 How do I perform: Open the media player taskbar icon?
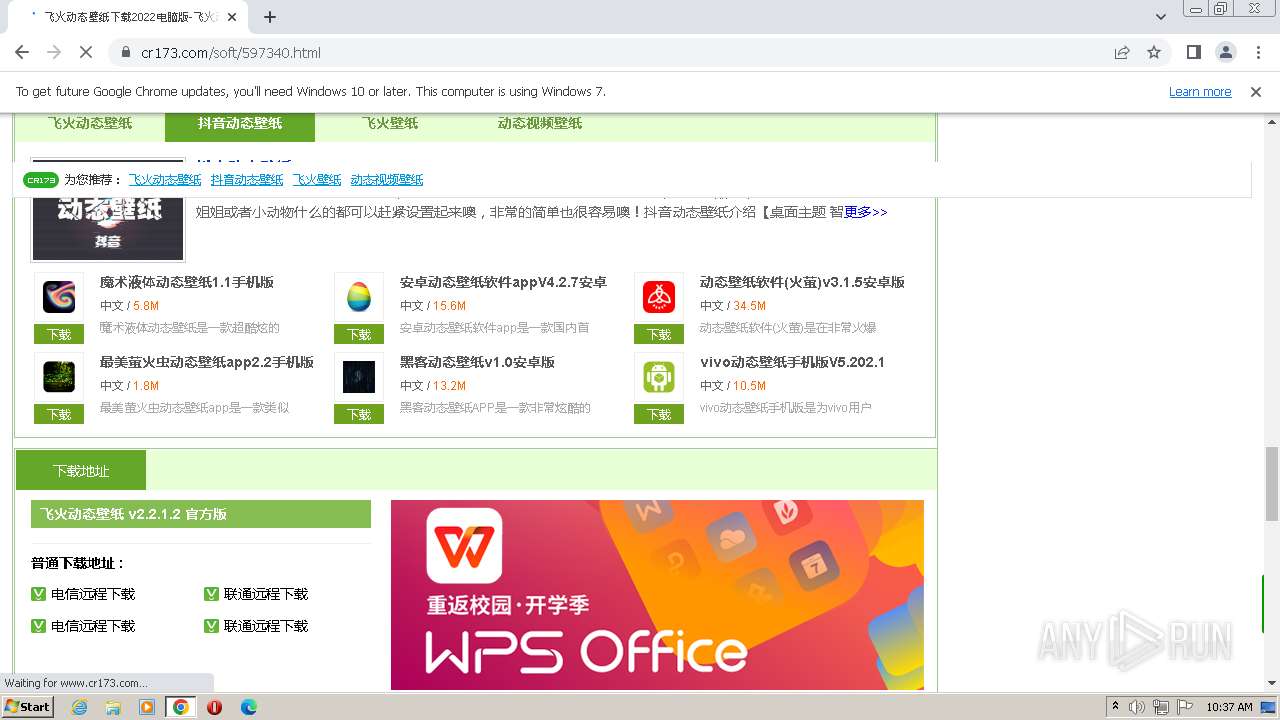147,707
